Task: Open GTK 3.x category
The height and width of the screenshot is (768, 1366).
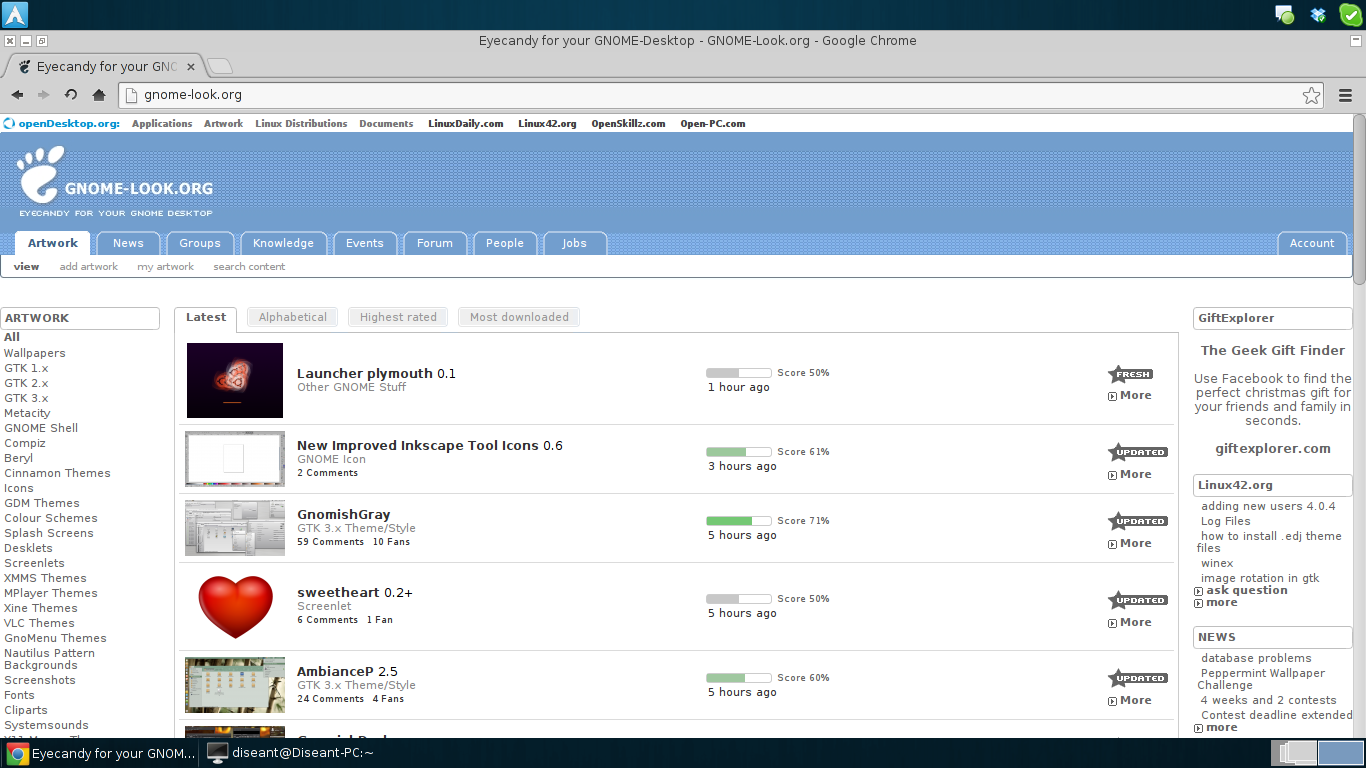Action: coord(26,398)
